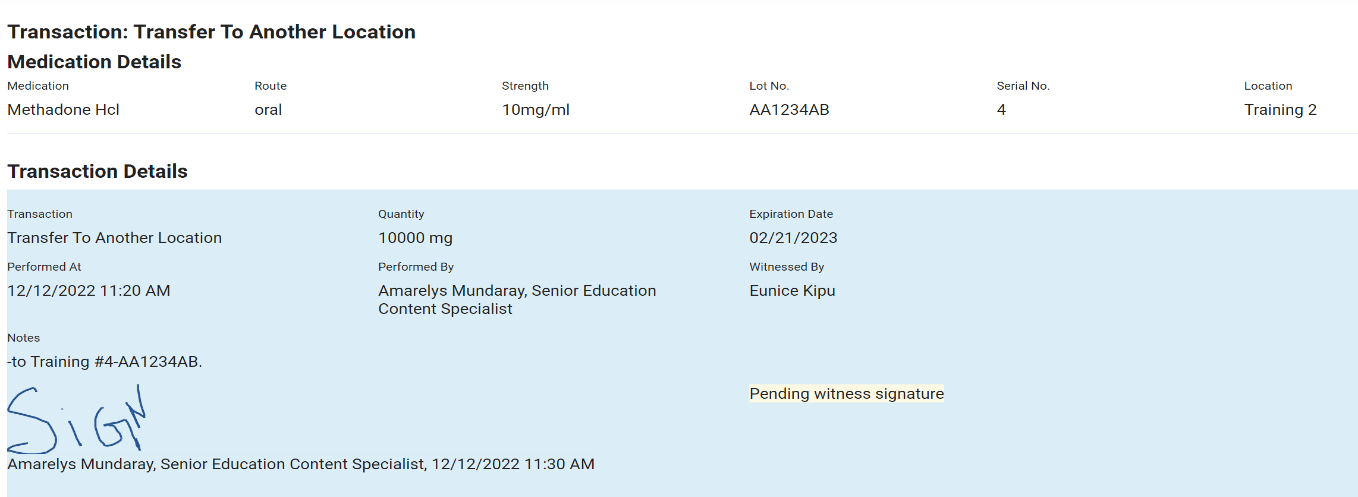The image size is (1358, 497).
Task: Click the serial number value 4
Action: coord(1001,110)
